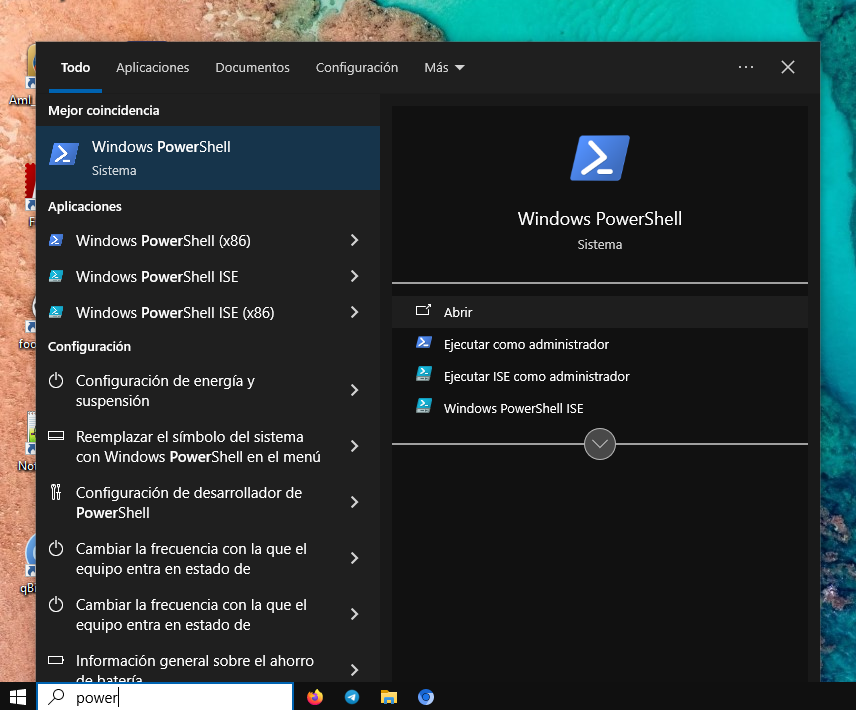Click the search magnifier icon in taskbar

[x=56, y=696]
